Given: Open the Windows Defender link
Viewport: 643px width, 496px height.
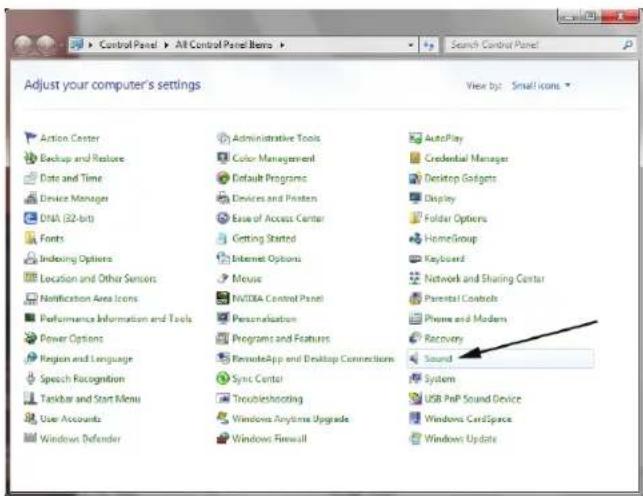Looking at the screenshot, I should tap(80, 439).
